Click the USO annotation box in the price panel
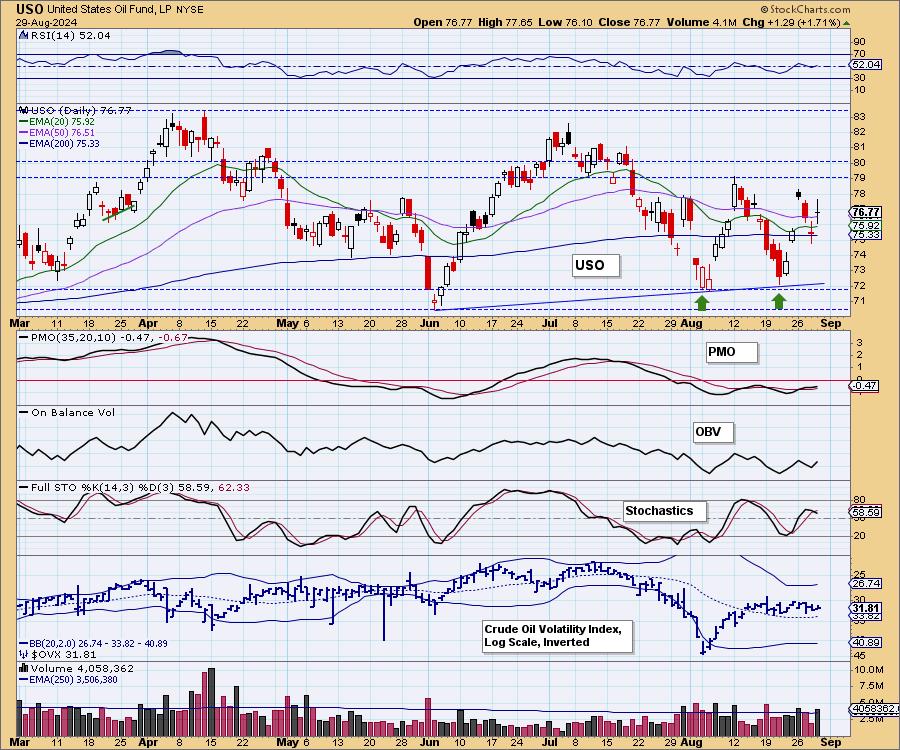This screenshot has width=900, height=750. [x=596, y=266]
